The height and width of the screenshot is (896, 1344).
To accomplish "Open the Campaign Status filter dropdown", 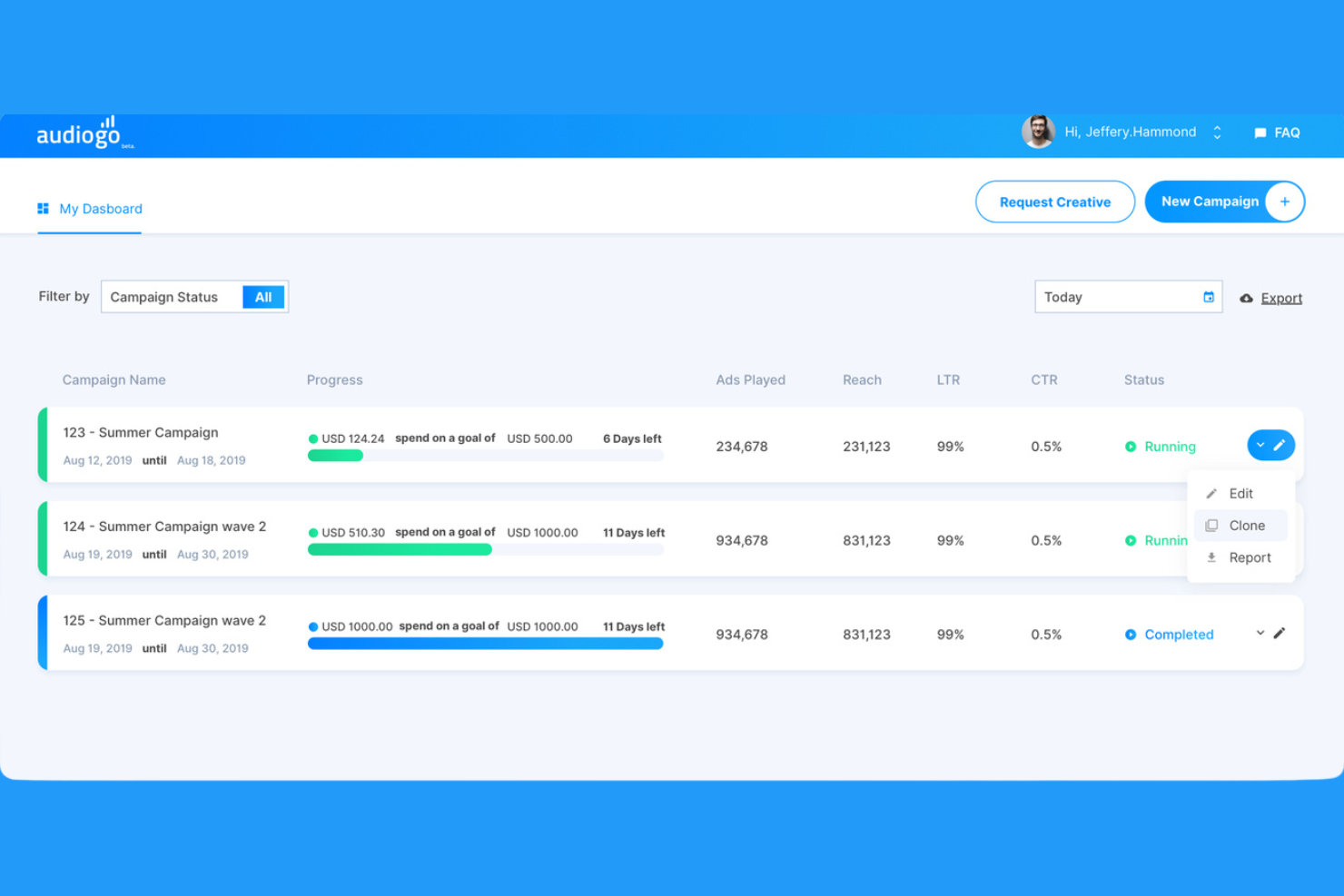I will point(194,297).
